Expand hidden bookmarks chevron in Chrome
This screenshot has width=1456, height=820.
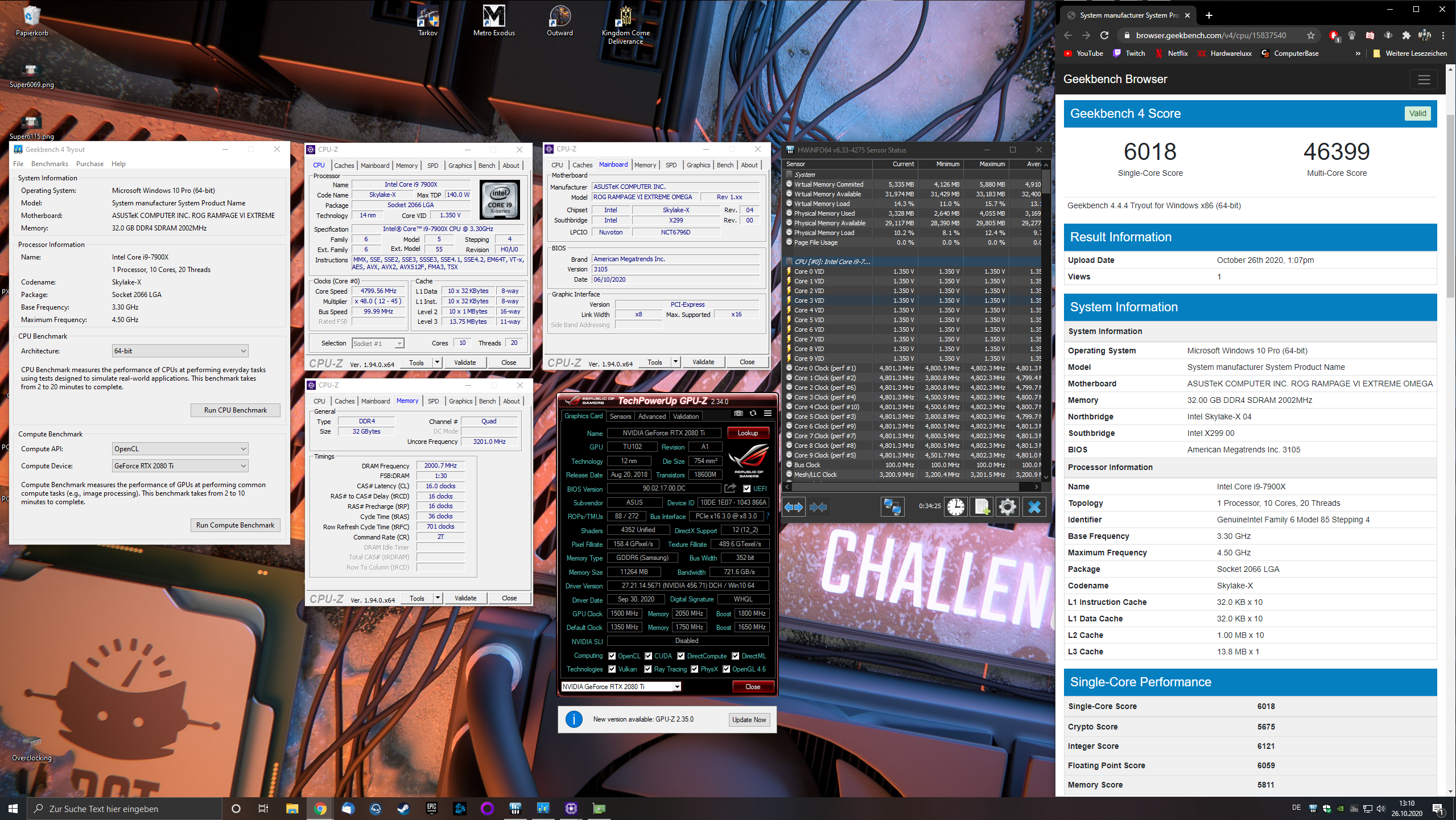tap(1358, 53)
